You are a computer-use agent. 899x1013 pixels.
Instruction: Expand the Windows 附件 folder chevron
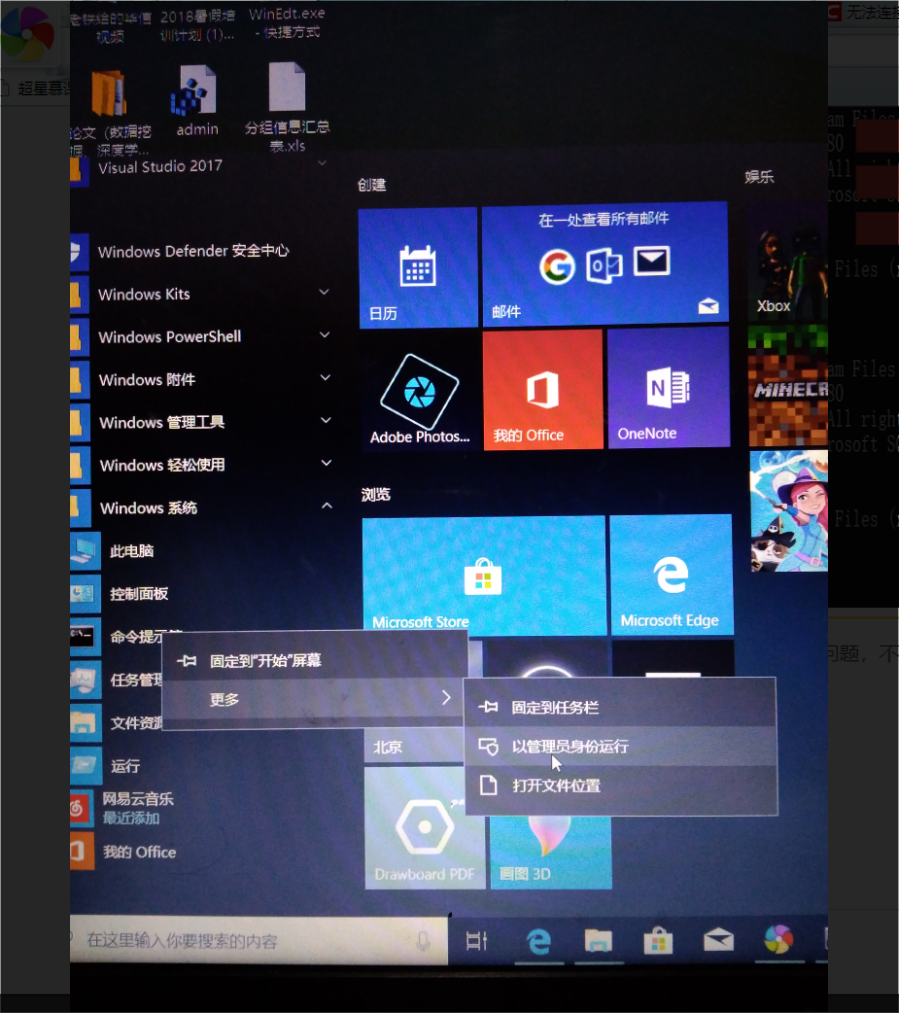click(326, 377)
